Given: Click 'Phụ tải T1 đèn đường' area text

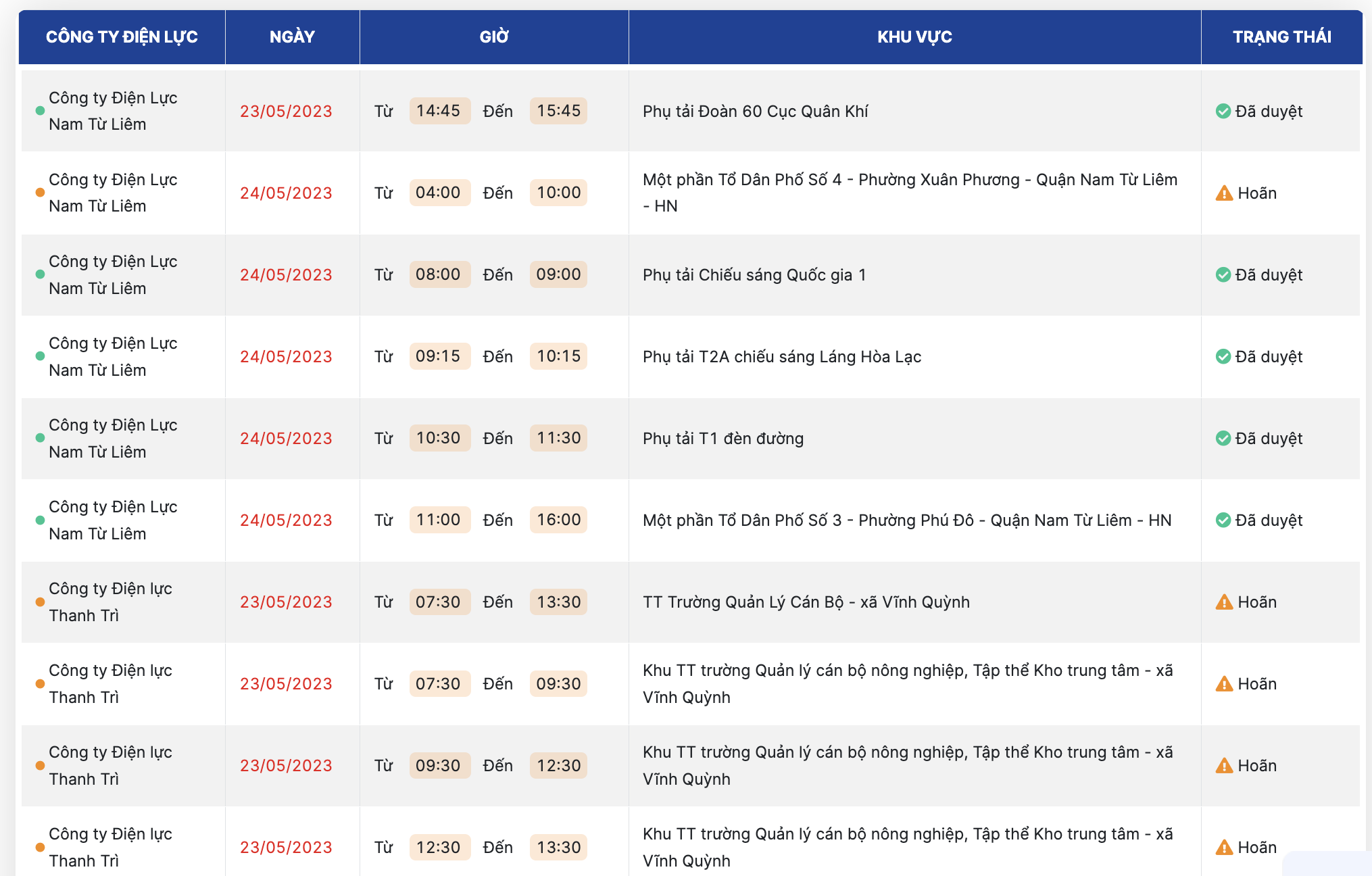Looking at the screenshot, I should 723,439.
